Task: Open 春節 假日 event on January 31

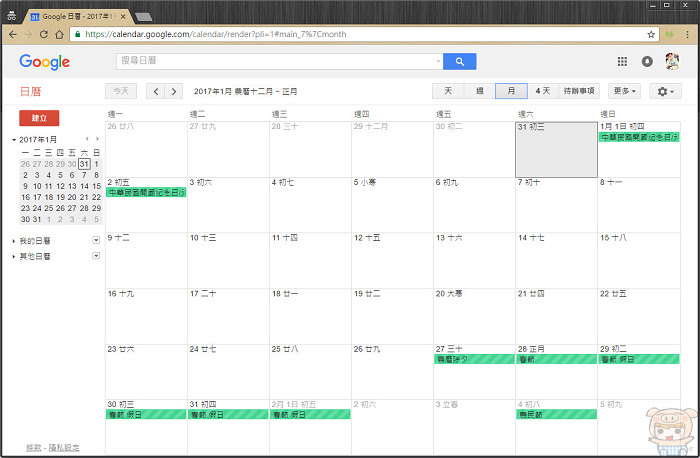Action: tap(228, 415)
